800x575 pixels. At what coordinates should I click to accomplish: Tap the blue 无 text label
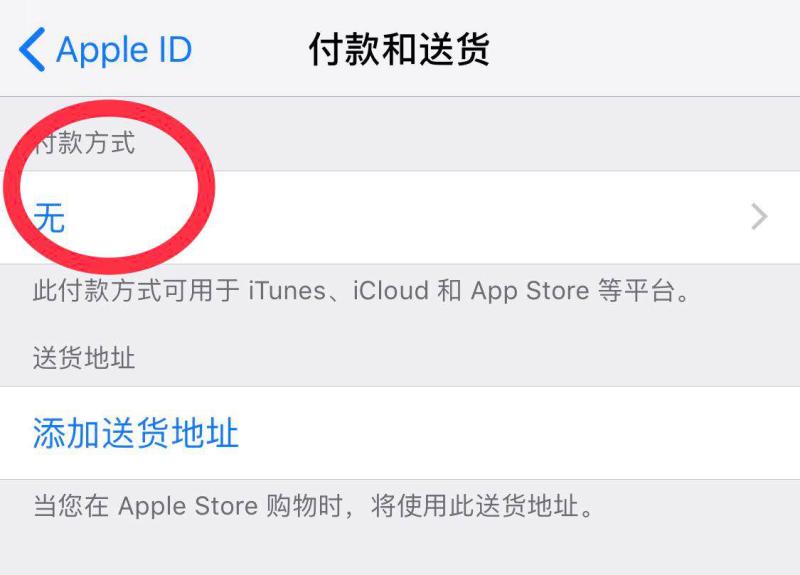point(49,217)
